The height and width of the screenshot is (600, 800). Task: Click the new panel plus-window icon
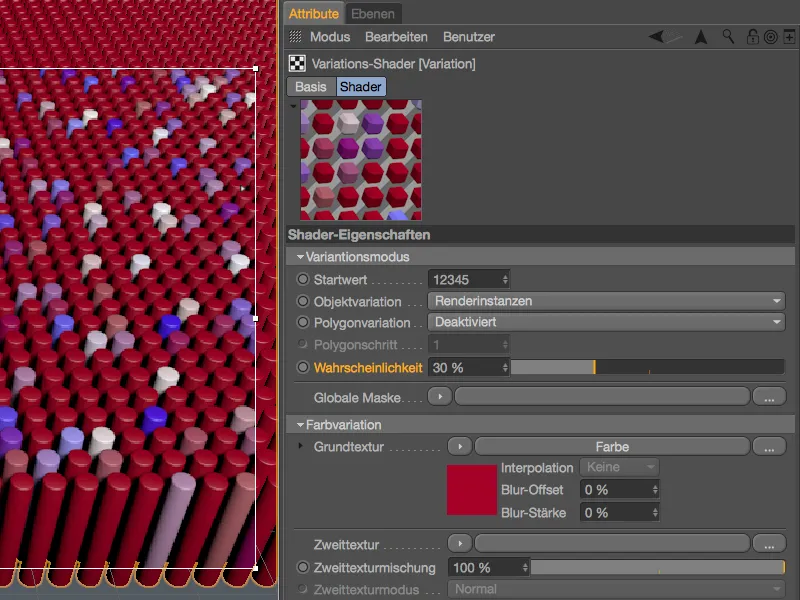pos(789,37)
